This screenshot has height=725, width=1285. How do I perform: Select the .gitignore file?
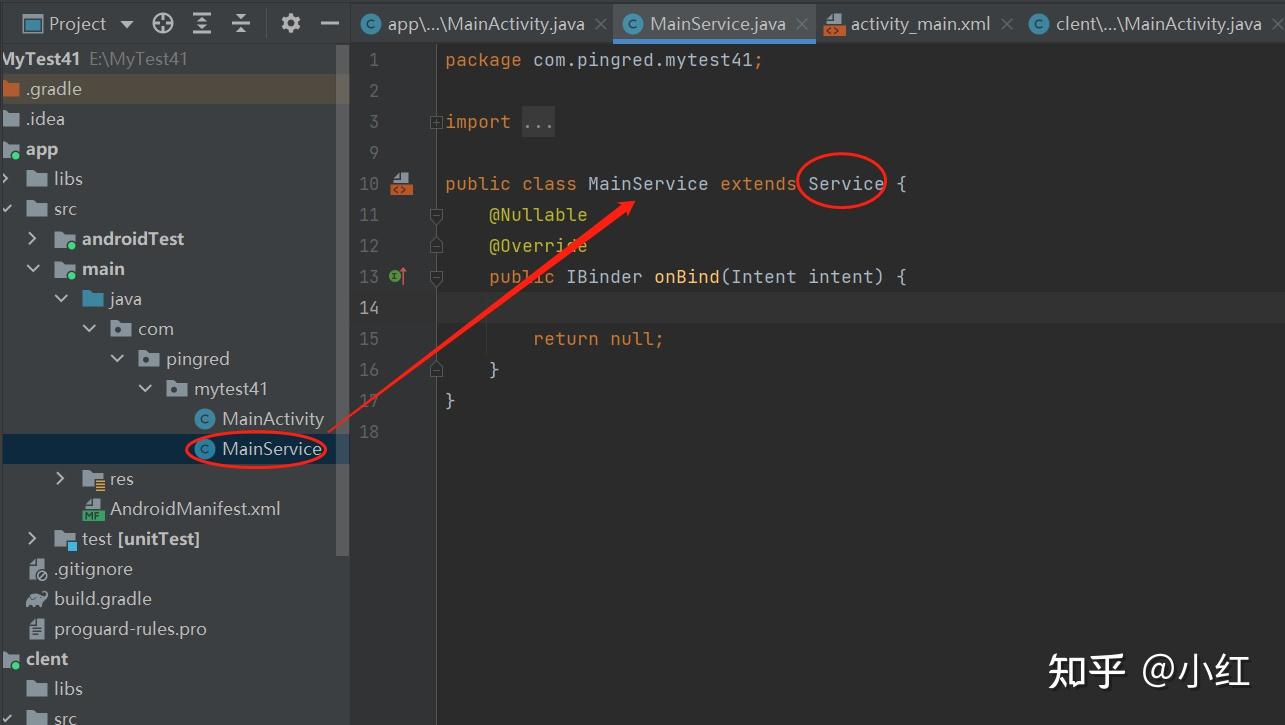93,569
